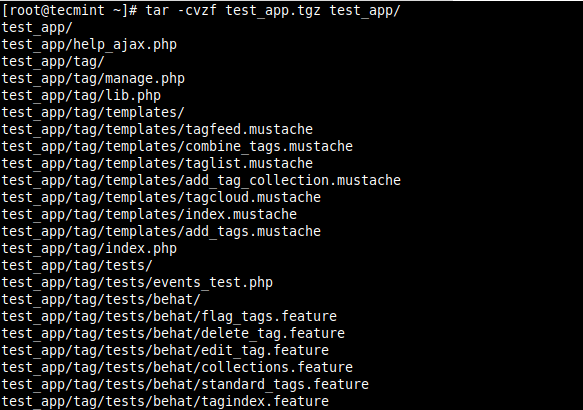The width and height of the screenshot is (583, 410).
Task: Click the flag_tags.feature line
Action: click(x=169, y=317)
